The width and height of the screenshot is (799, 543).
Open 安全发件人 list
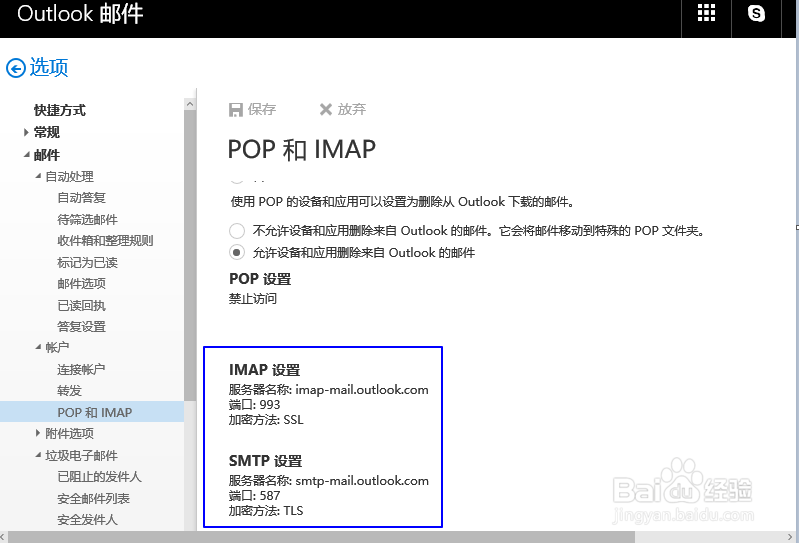(87, 520)
